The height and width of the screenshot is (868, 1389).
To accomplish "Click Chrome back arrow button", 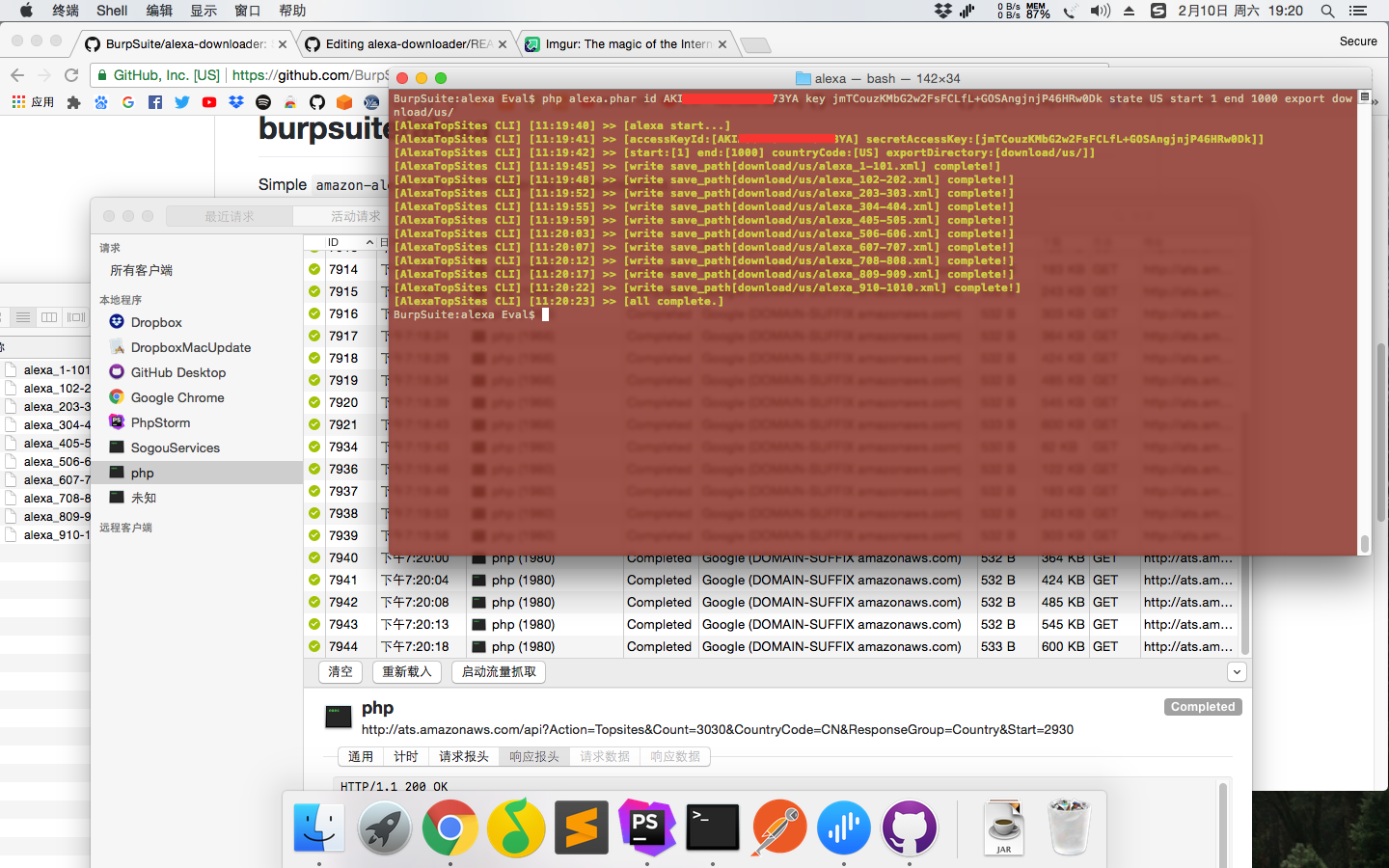I will click(x=17, y=75).
